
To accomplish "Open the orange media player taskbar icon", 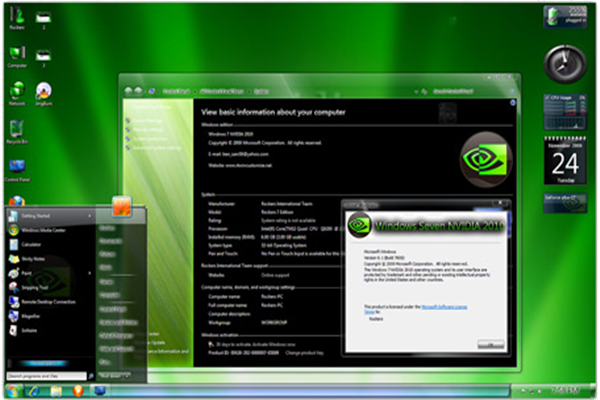I will 78,391.
